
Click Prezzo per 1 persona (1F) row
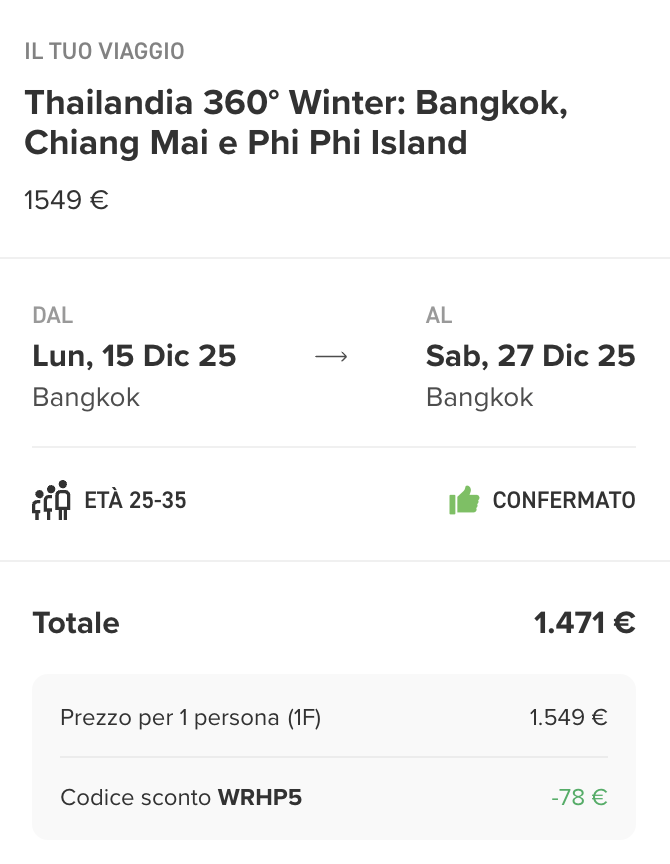191,717
